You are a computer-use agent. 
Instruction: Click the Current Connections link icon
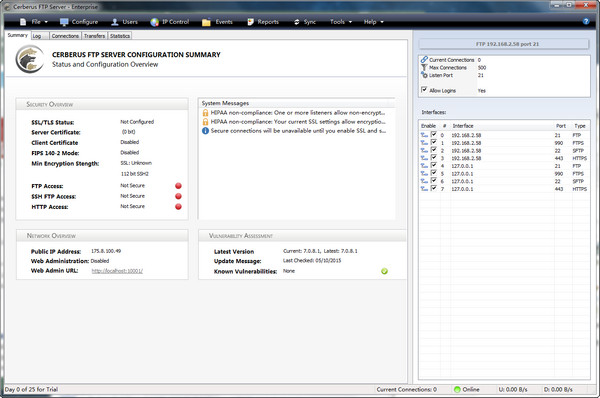click(424, 60)
